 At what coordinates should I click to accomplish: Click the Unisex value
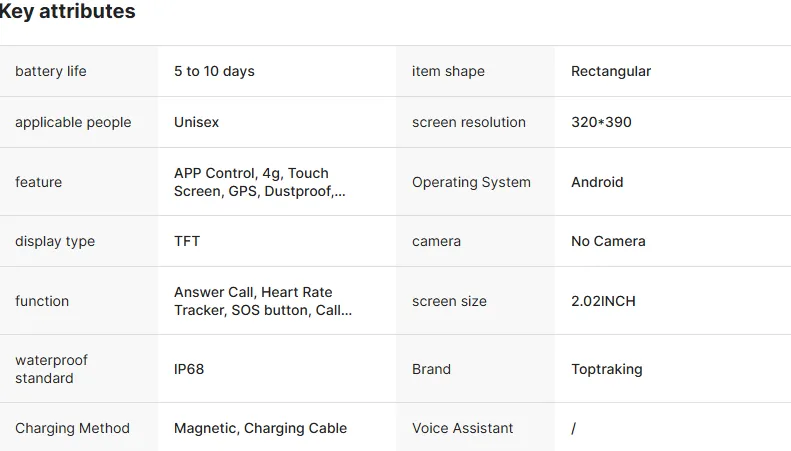click(x=196, y=122)
